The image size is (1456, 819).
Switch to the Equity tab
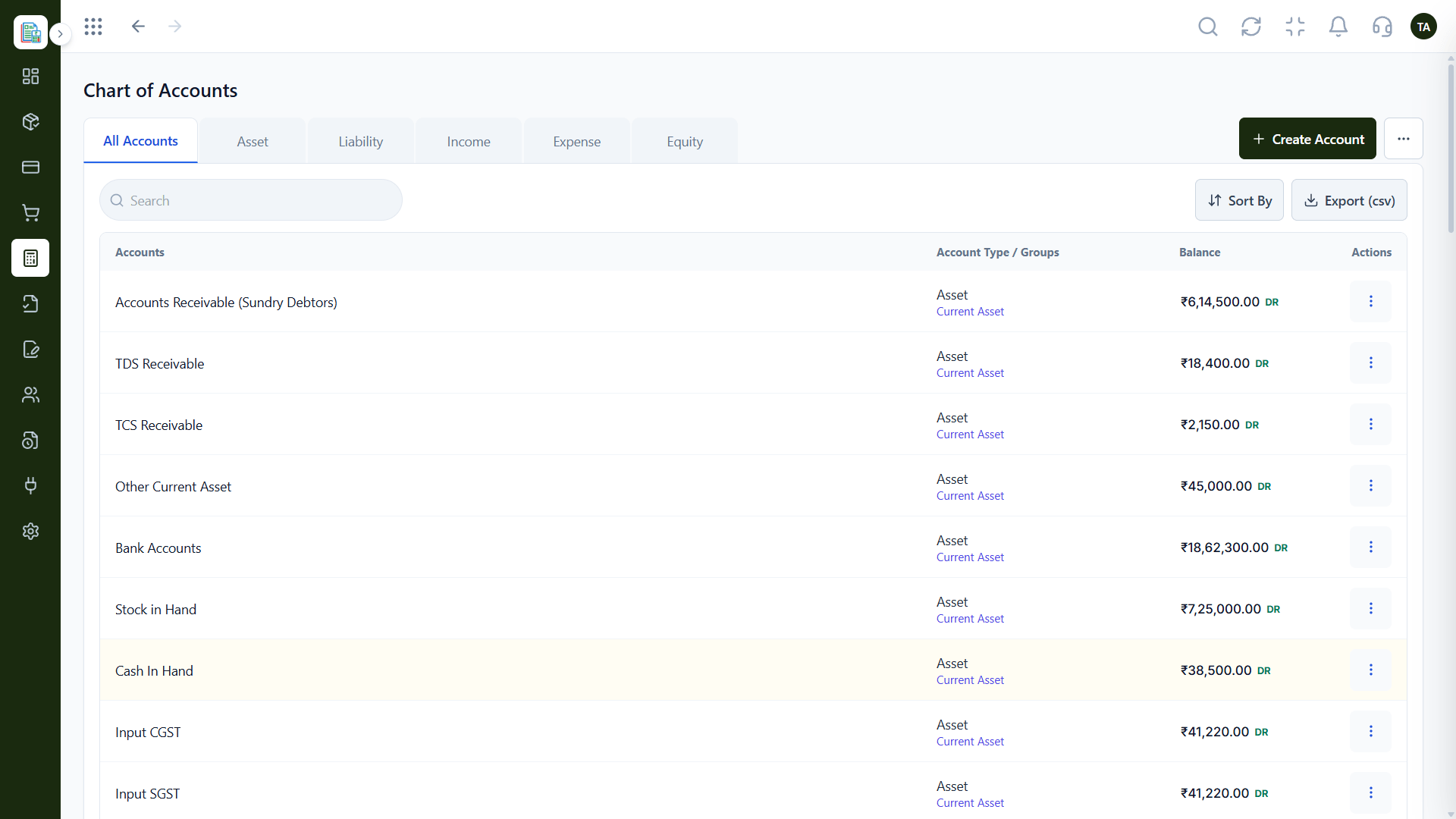pyautogui.click(x=685, y=141)
